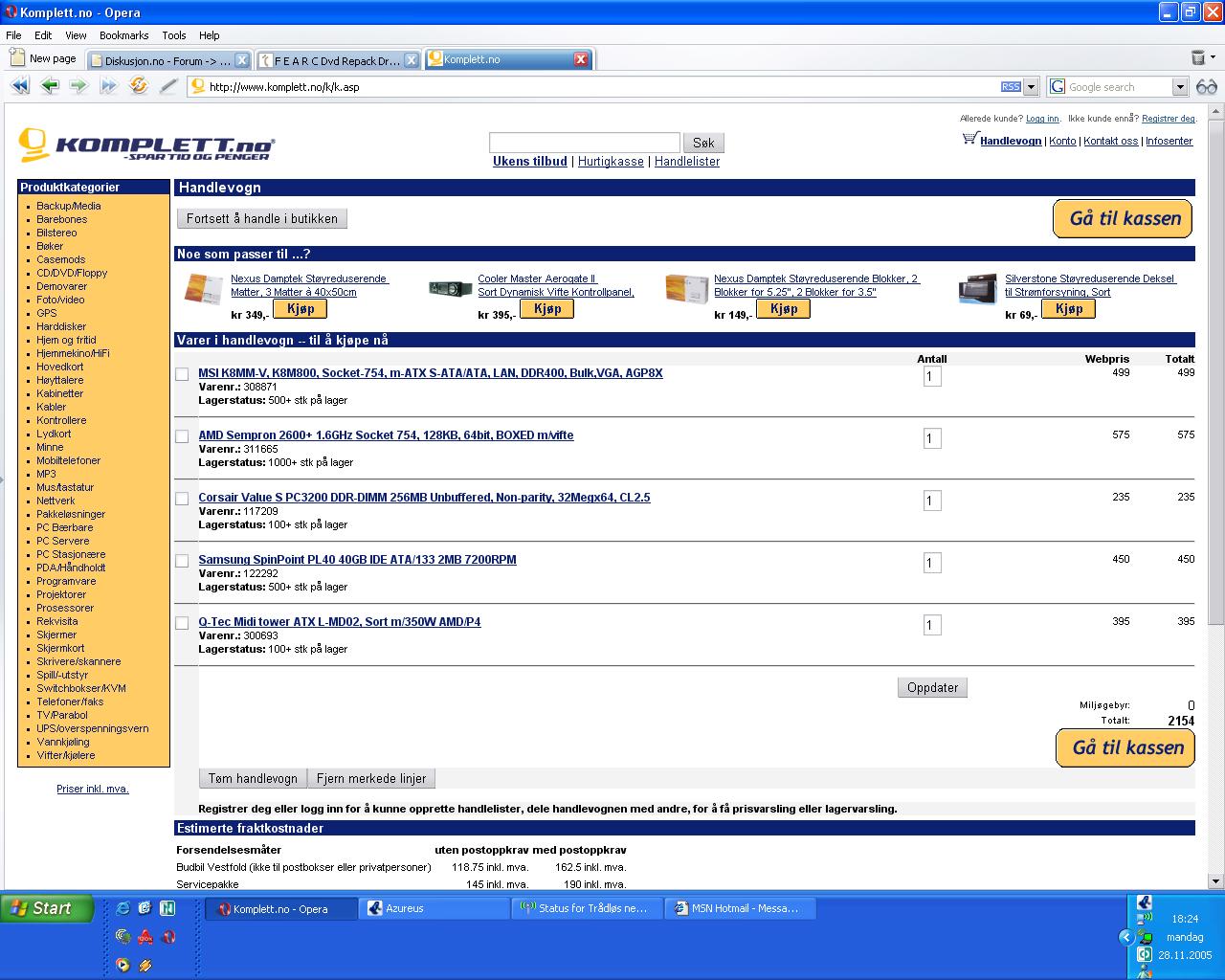Launch Opera from the quick launch area
The width and height of the screenshot is (1225, 980).
(x=168, y=937)
